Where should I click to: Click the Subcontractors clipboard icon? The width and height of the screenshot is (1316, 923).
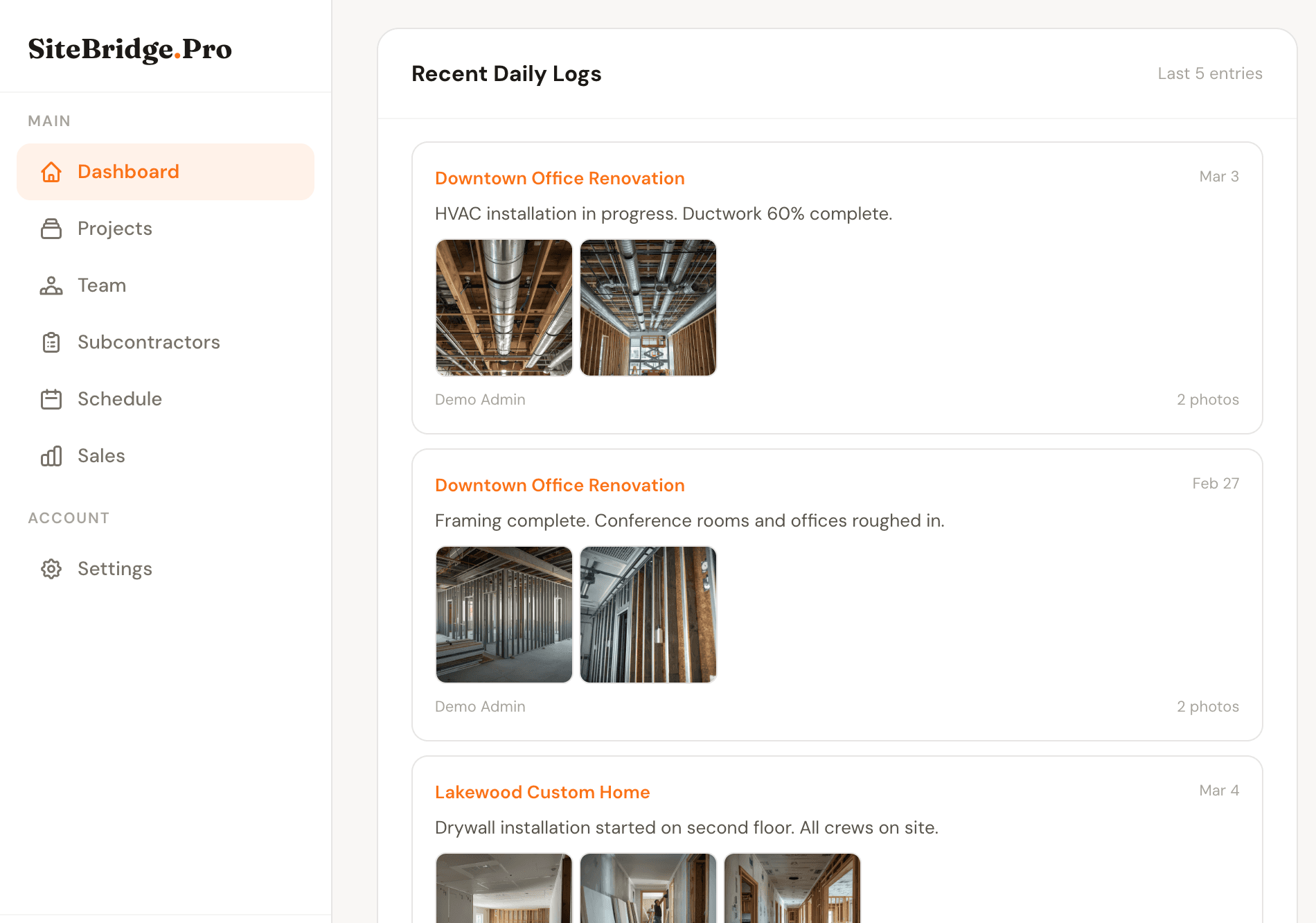51,342
